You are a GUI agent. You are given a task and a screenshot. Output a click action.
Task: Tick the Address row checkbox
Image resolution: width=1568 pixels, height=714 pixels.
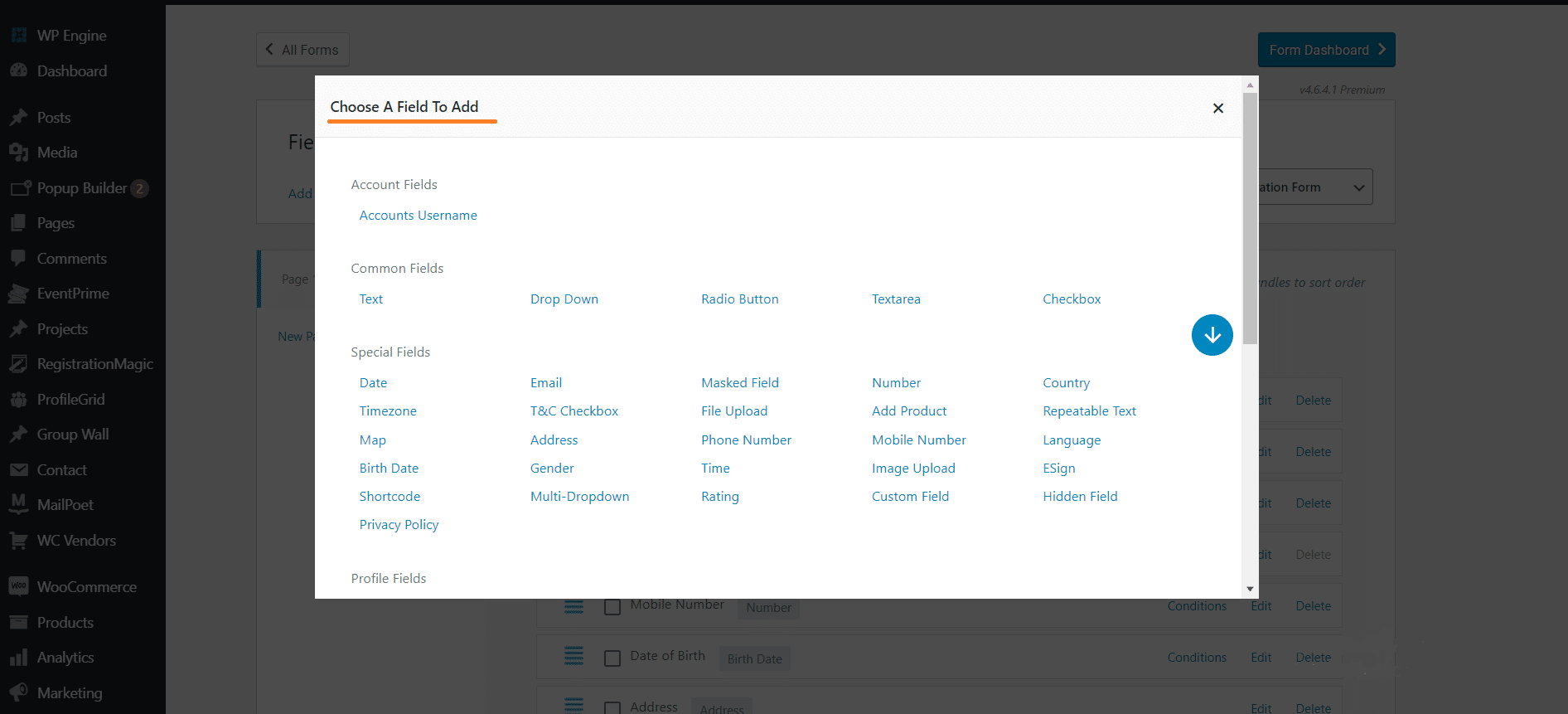612,708
